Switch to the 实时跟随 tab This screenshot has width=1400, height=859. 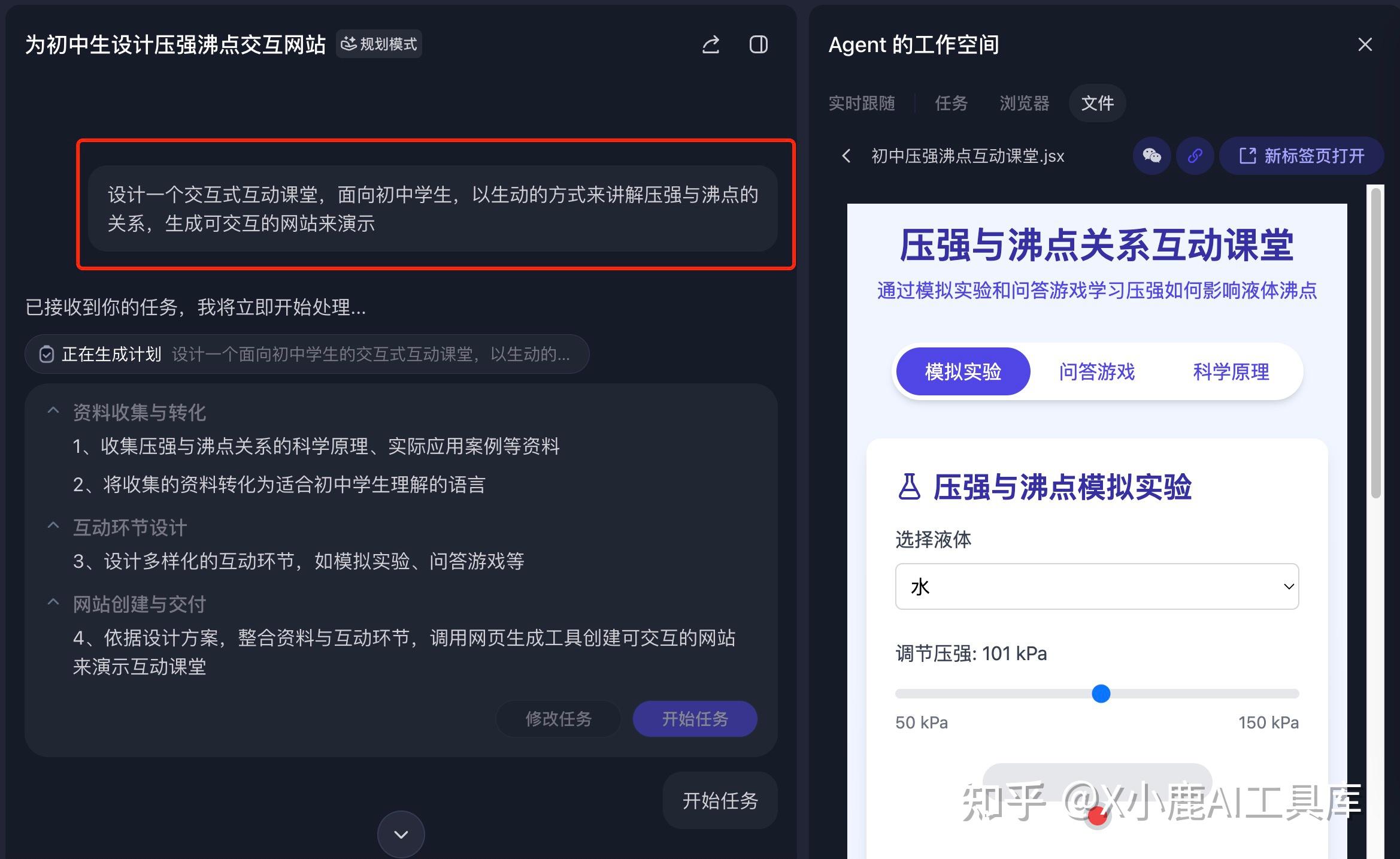pyautogui.click(x=862, y=103)
